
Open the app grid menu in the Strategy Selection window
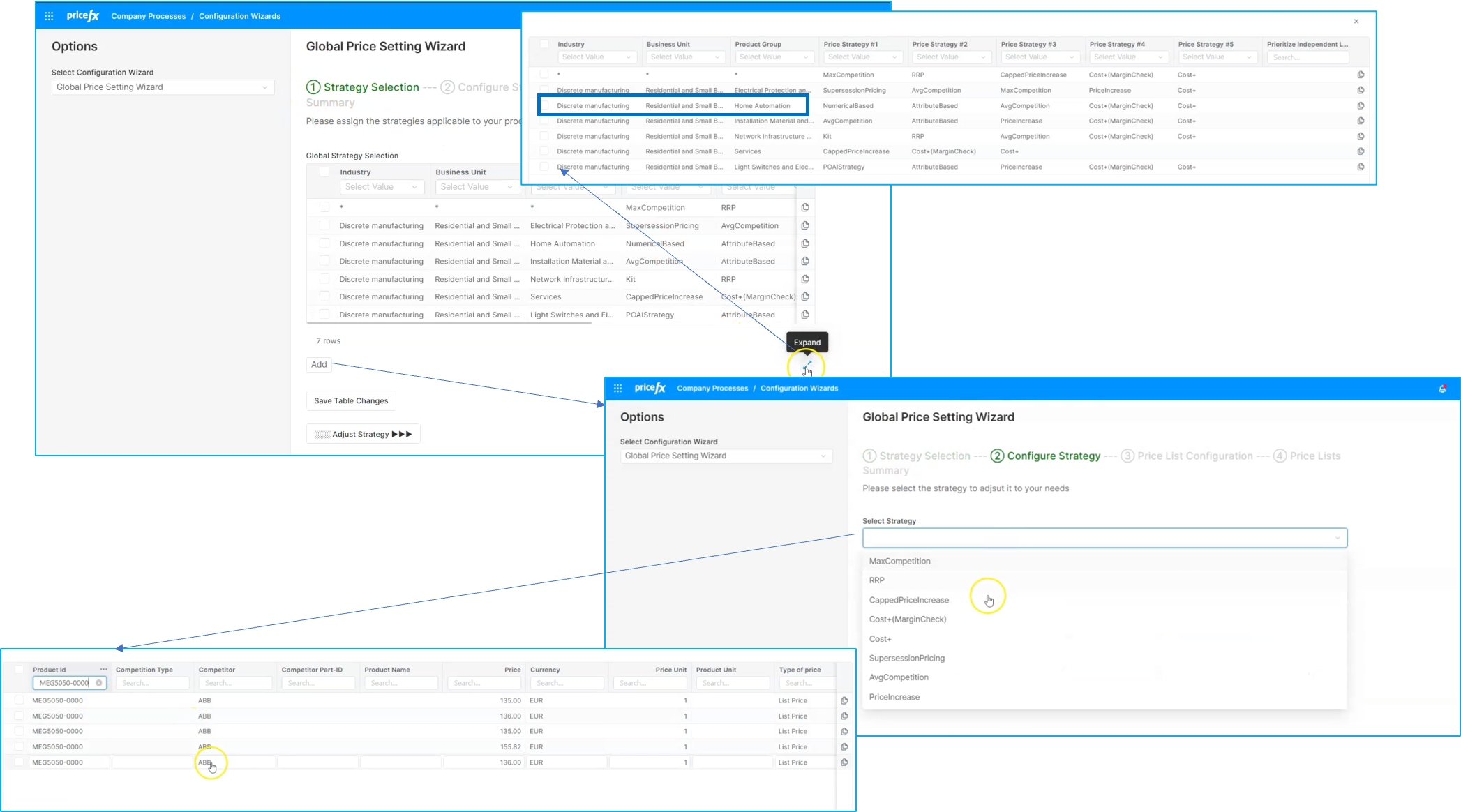click(x=49, y=16)
